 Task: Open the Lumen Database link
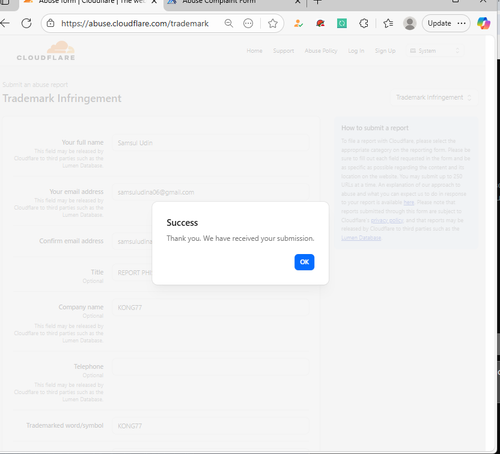tap(361, 238)
